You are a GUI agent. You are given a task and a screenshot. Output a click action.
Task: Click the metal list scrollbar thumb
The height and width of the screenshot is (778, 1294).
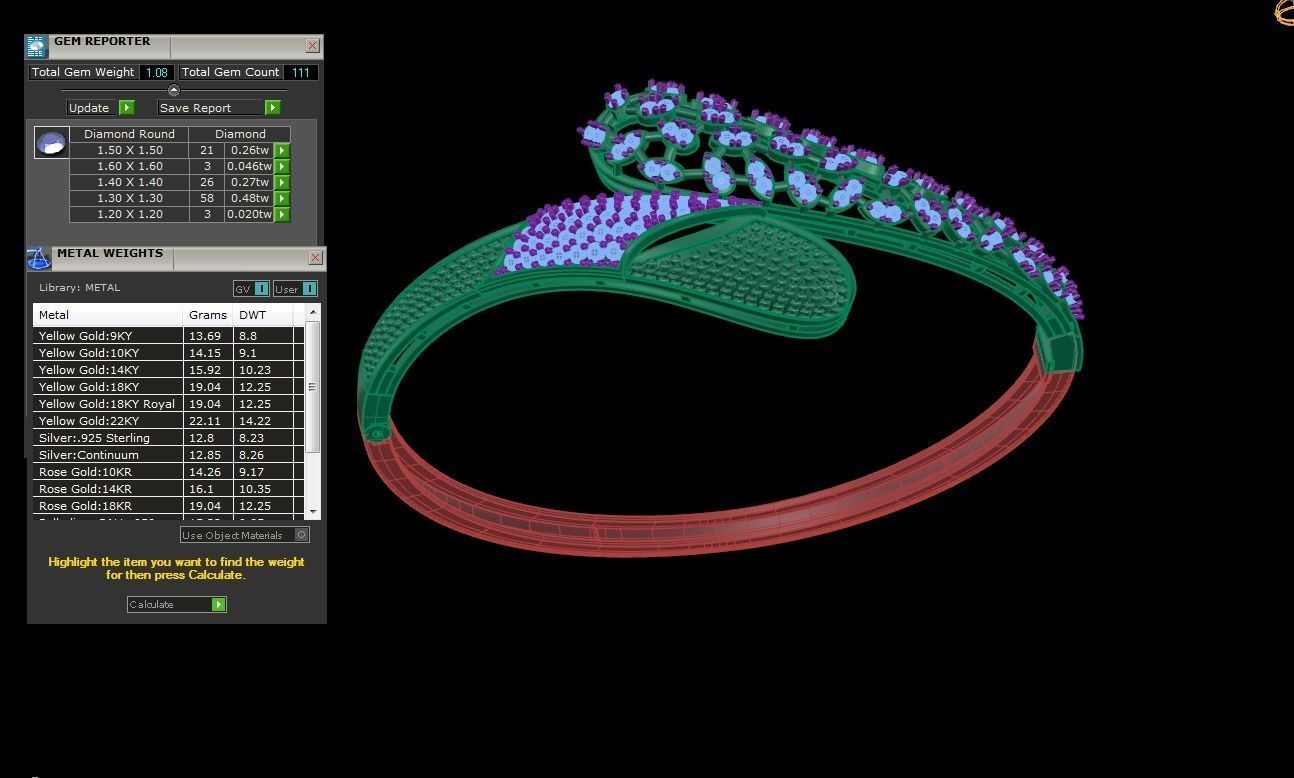tap(313, 387)
